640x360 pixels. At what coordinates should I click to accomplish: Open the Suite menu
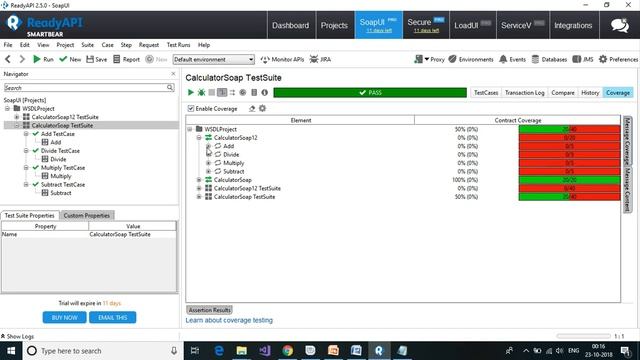point(87,45)
